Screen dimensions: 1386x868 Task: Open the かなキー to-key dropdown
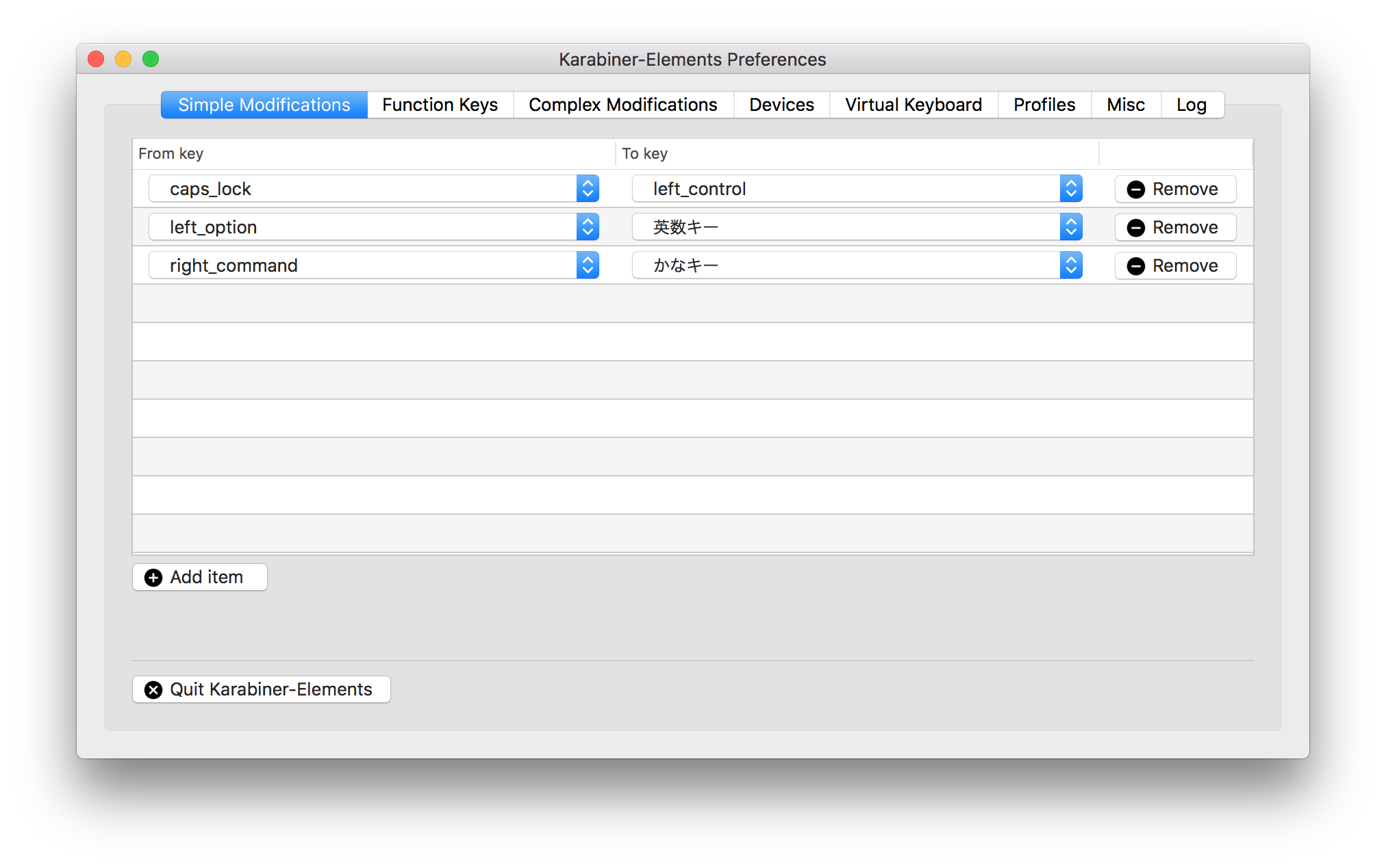857,266
